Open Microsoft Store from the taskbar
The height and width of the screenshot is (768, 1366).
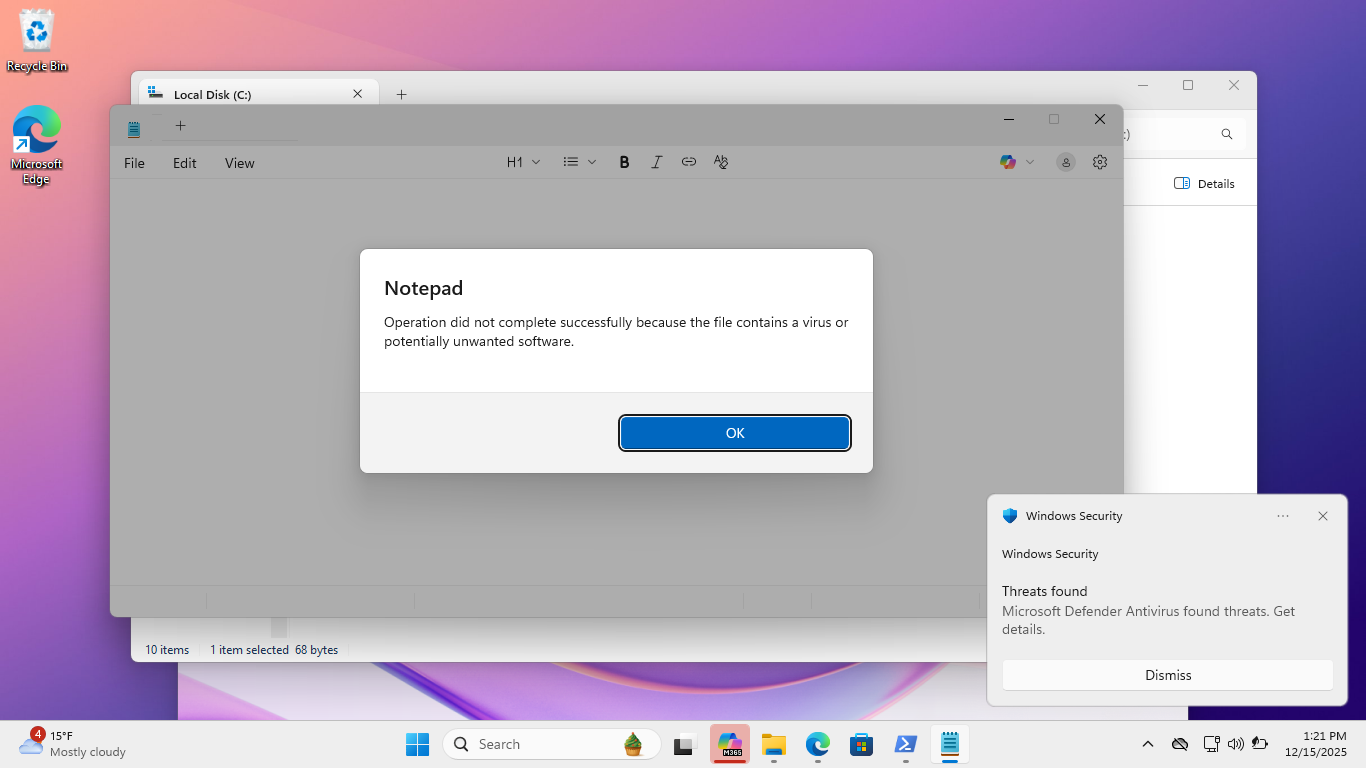click(x=860, y=744)
